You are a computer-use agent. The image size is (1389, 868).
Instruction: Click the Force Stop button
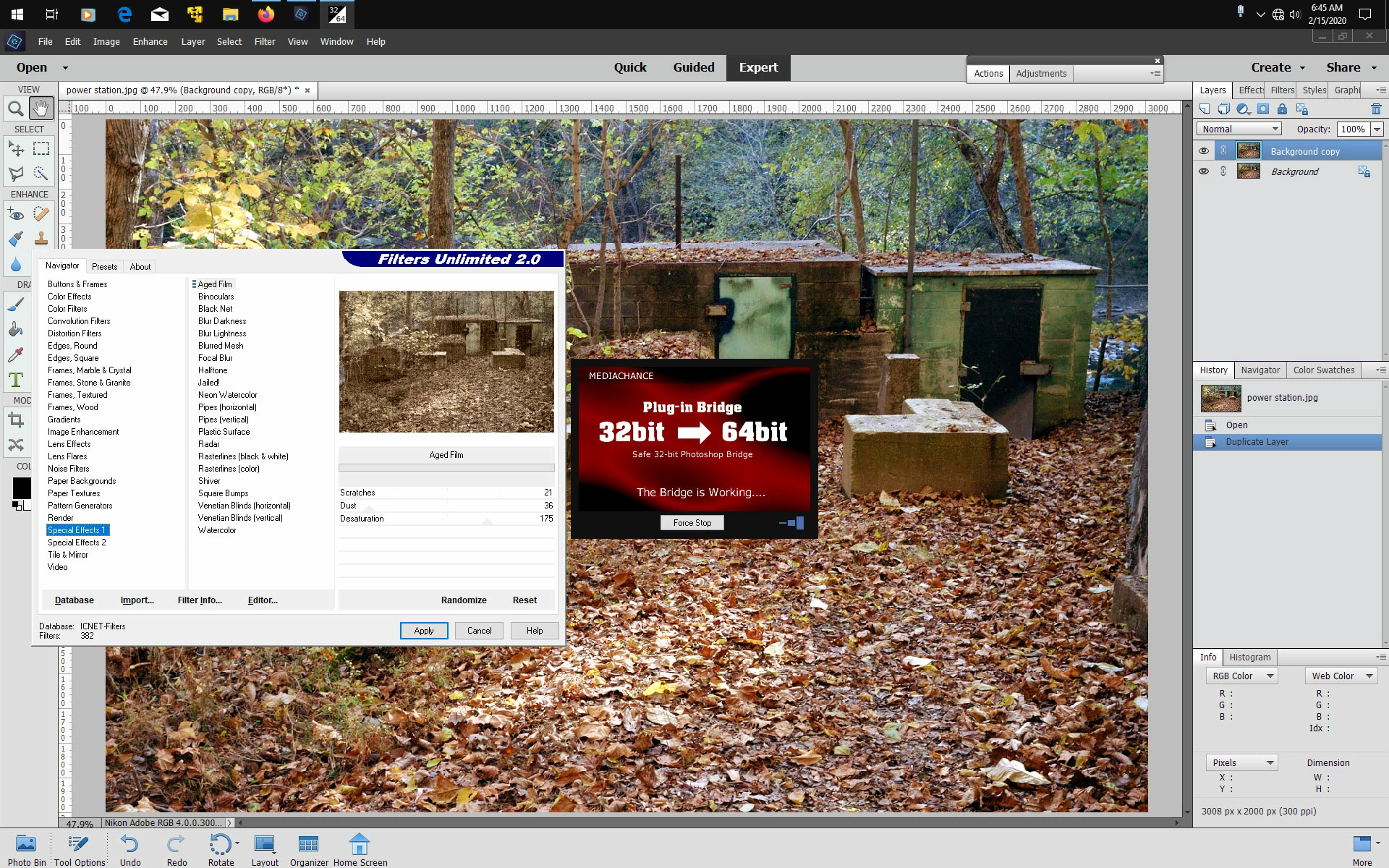[692, 522]
